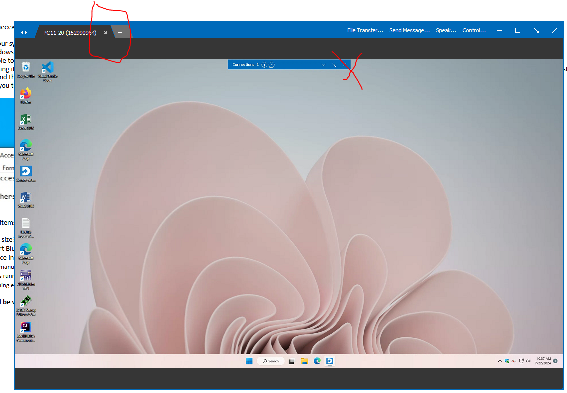Open Microsoft Edge from the taskbar
567x393 pixels.
(317, 361)
